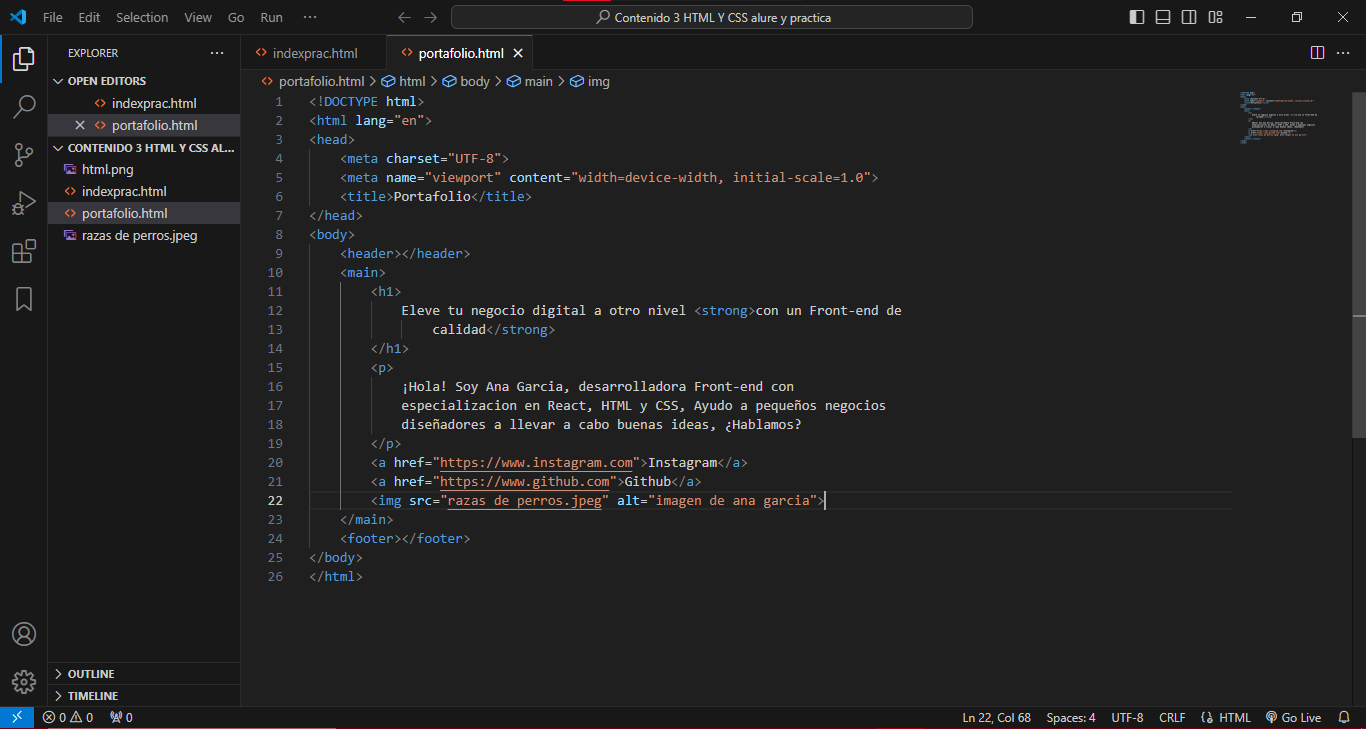This screenshot has height=729, width=1366.
Task: Click line number 10 in the gutter
Action: tap(275, 272)
